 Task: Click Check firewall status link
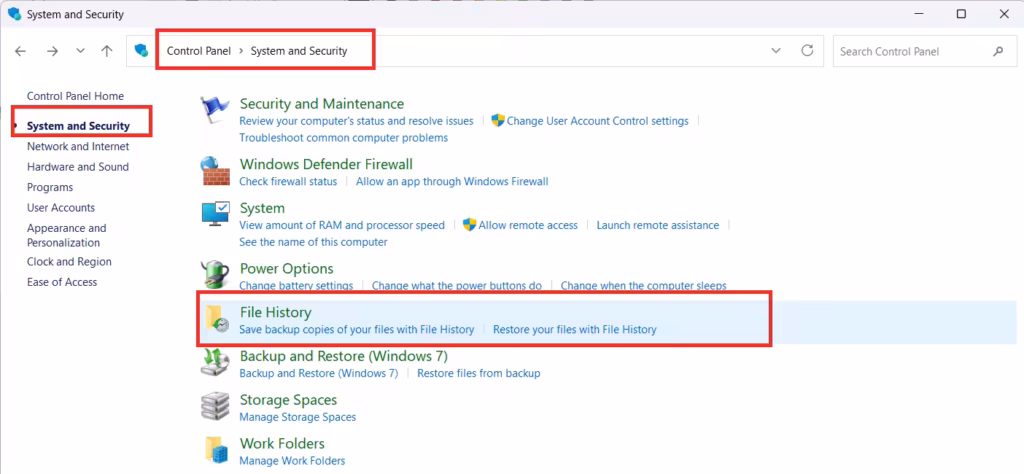pos(288,182)
